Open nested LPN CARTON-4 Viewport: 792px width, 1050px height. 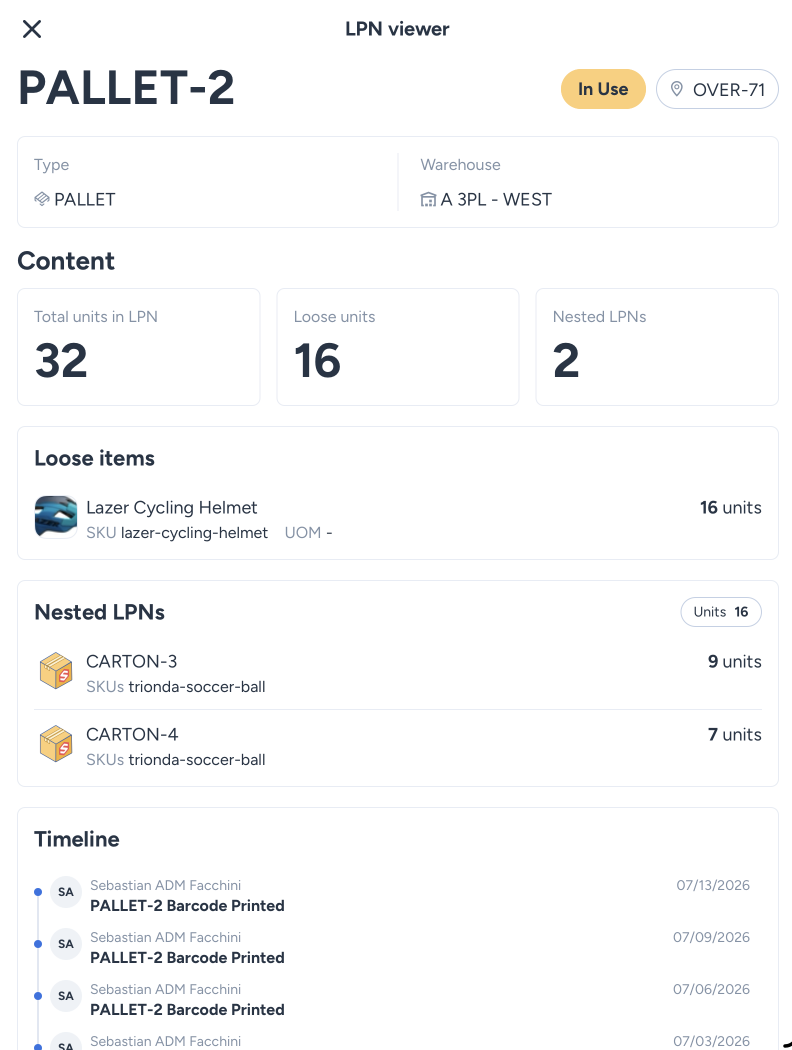tap(398, 746)
